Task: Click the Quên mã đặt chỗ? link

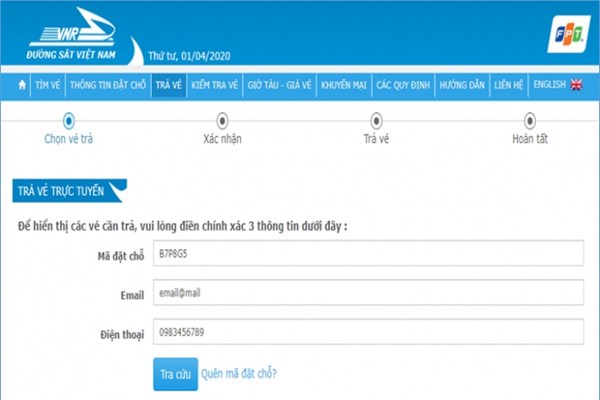Action: click(x=239, y=373)
